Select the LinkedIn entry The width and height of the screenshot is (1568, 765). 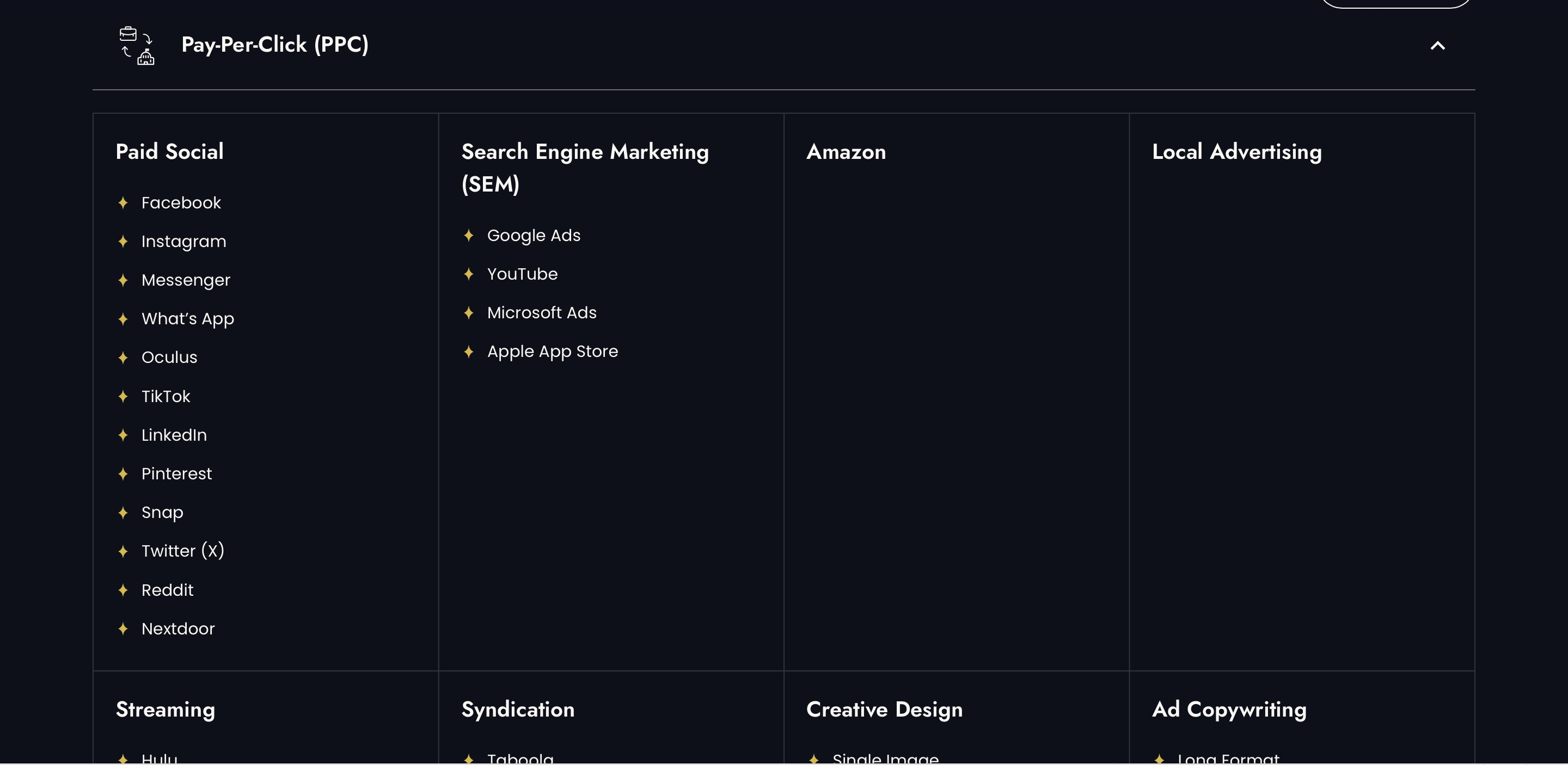pyautogui.click(x=174, y=435)
